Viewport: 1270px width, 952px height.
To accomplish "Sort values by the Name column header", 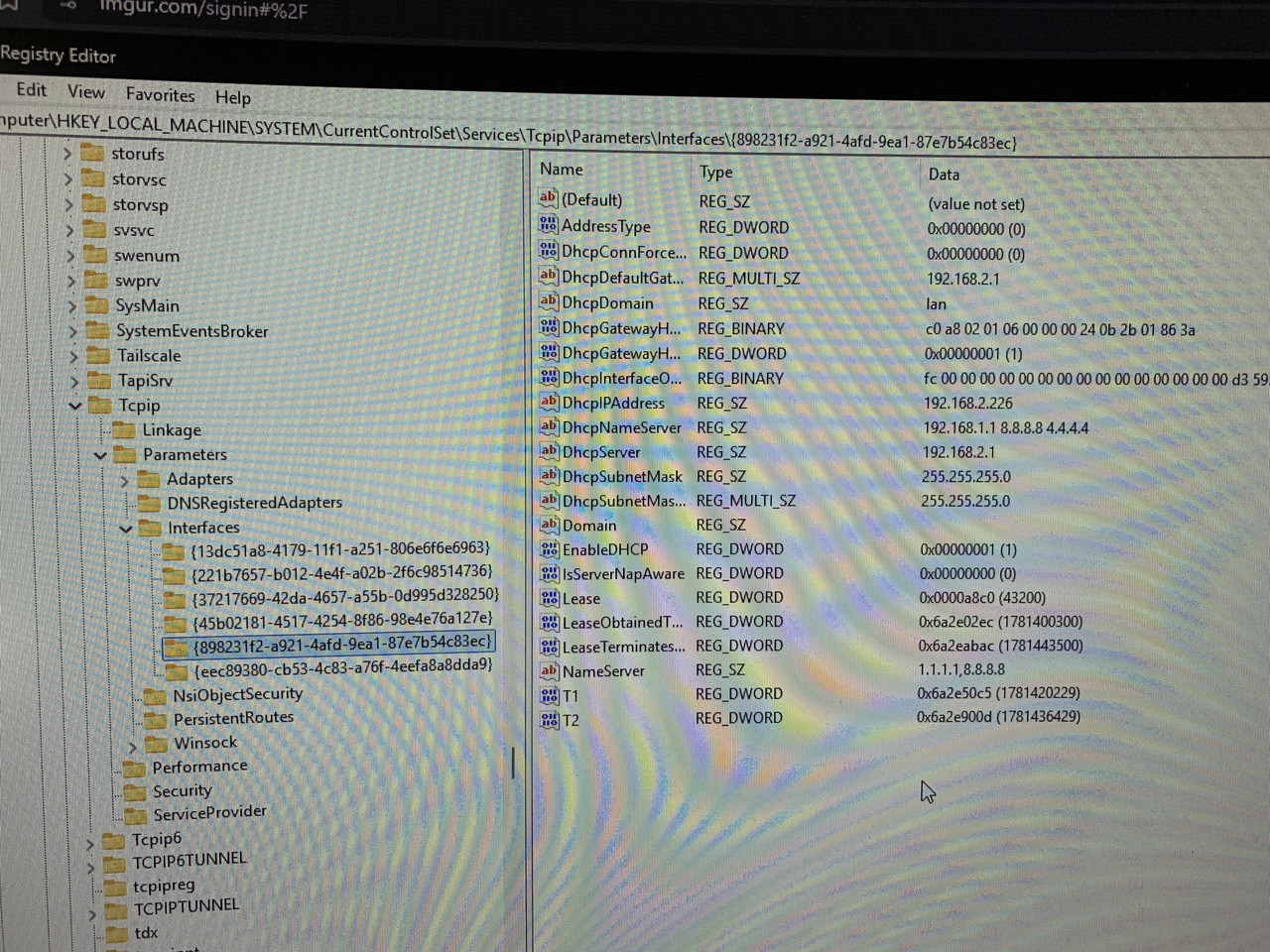I will click(562, 170).
